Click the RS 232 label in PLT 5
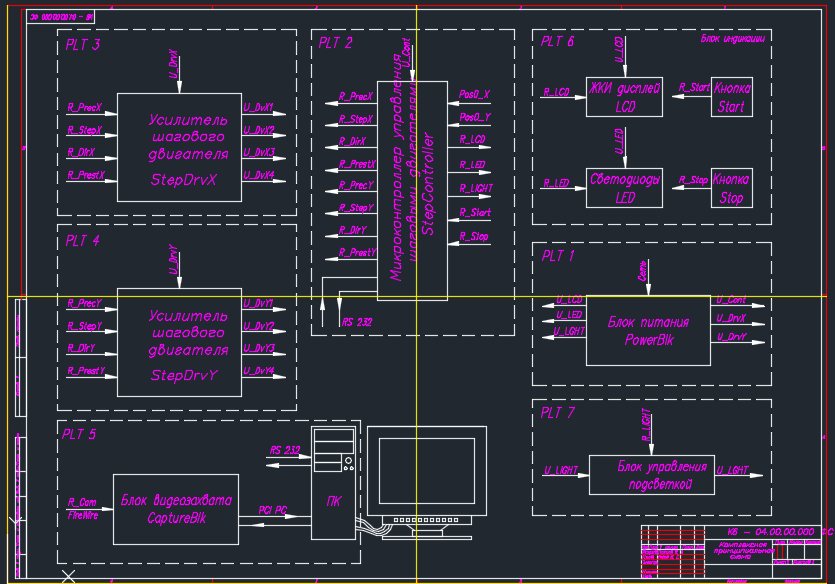Image resolution: width=835 pixels, height=584 pixels. coord(285,450)
